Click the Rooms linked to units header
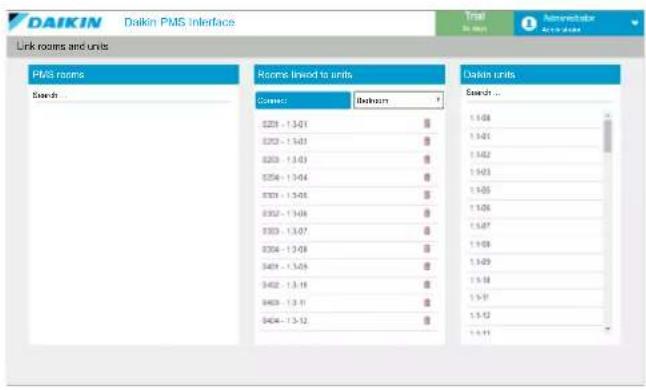This screenshot has width=646, height=390. tap(349, 75)
